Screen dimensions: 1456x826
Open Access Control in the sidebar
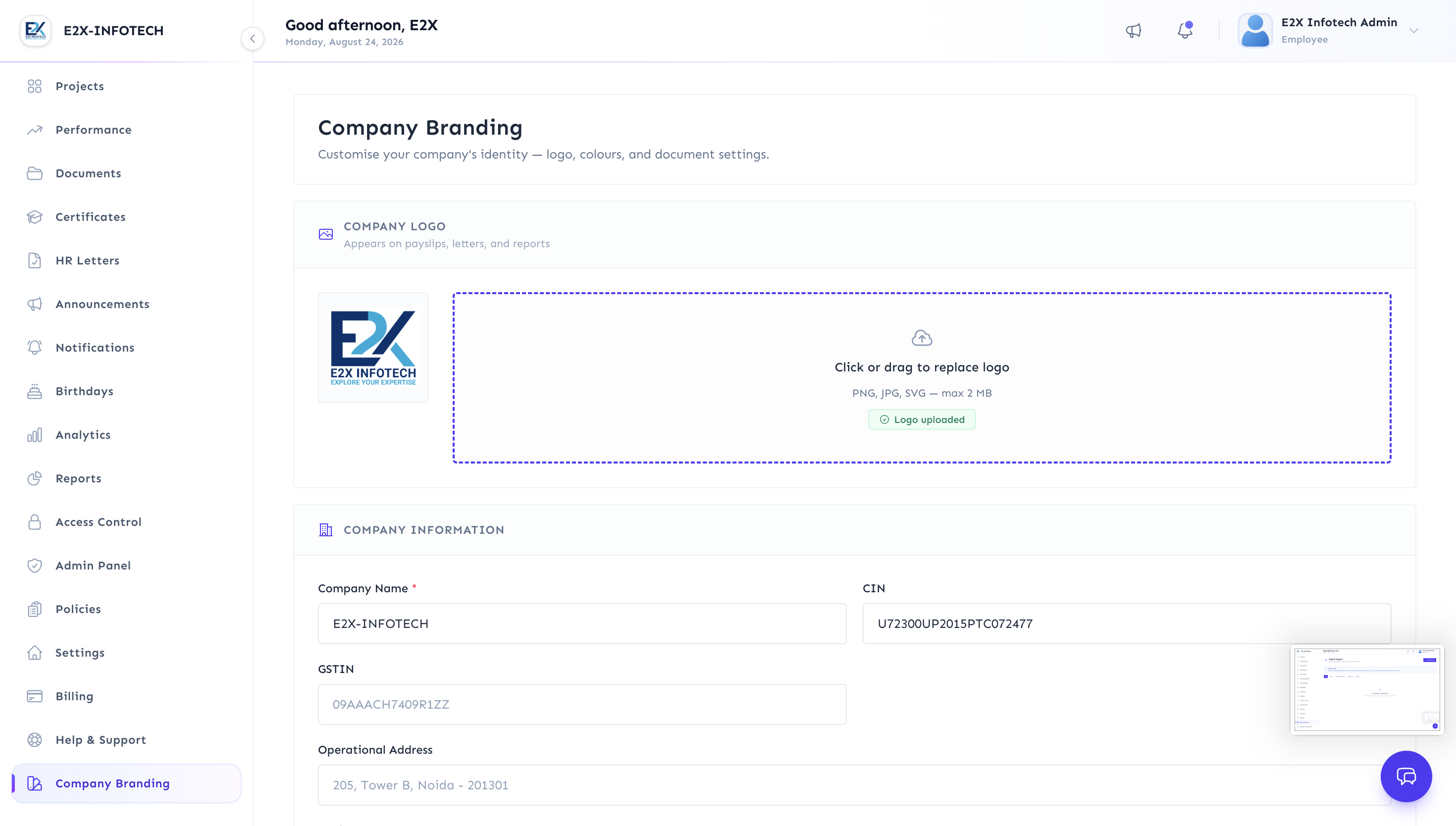coord(126,522)
